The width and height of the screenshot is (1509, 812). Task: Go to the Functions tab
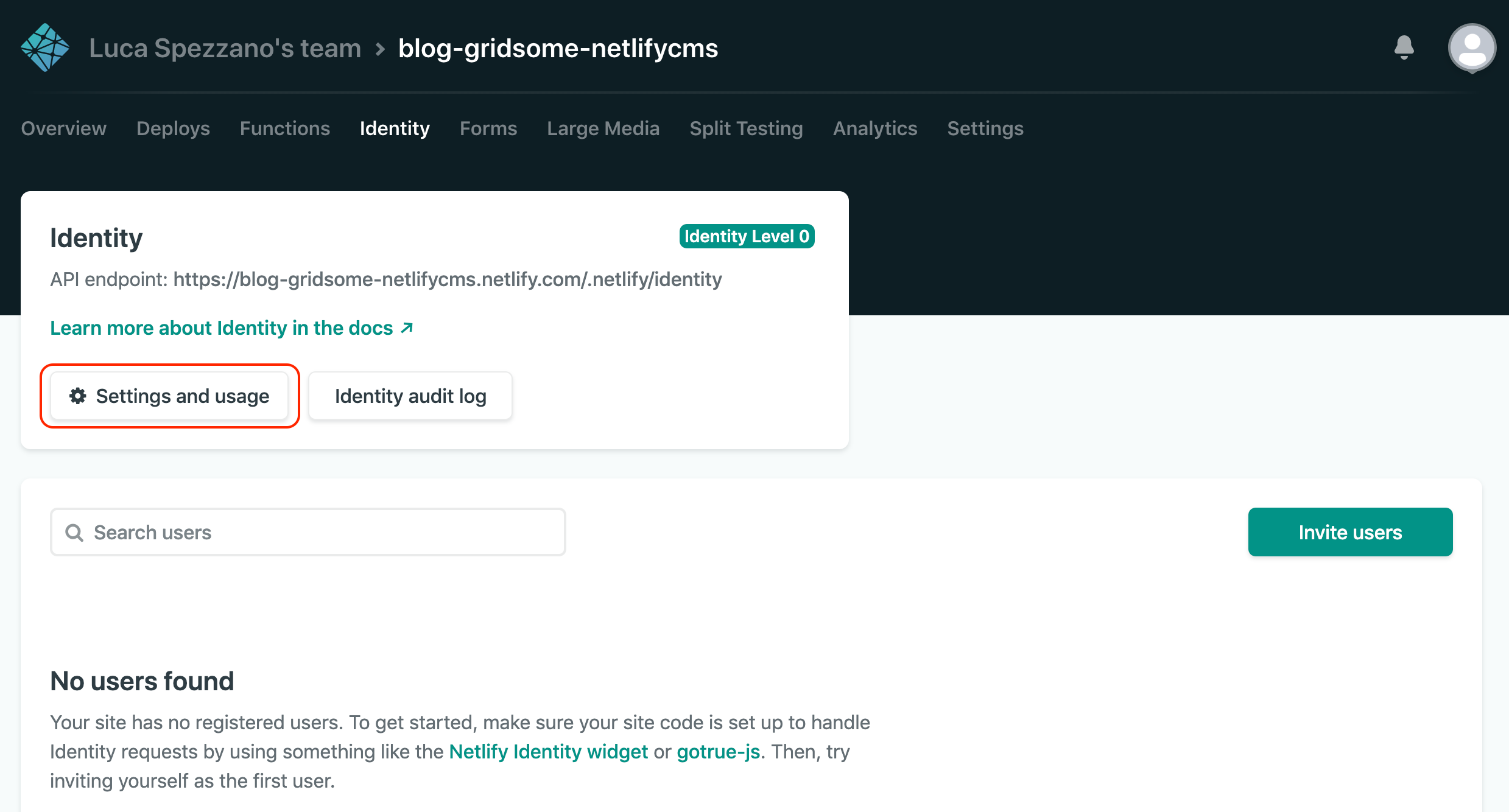284,128
